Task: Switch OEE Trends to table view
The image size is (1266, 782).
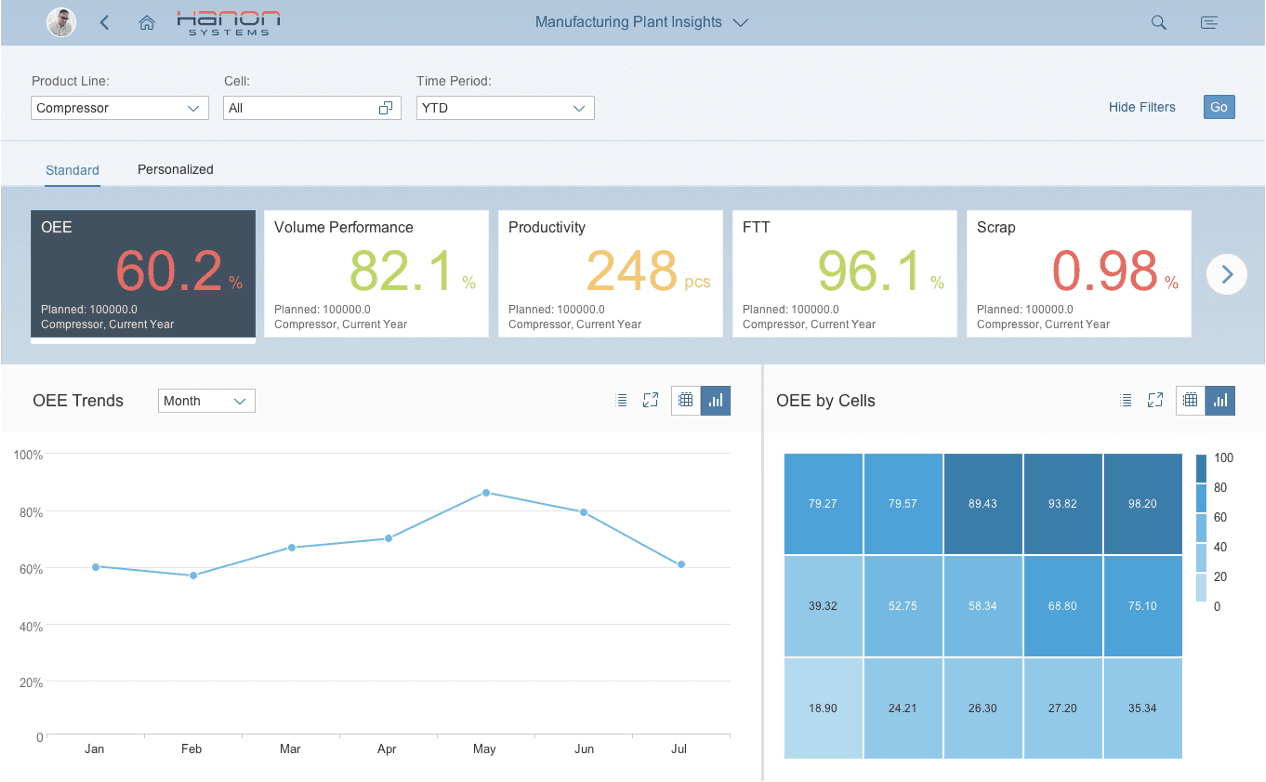Action: [x=686, y=400]
